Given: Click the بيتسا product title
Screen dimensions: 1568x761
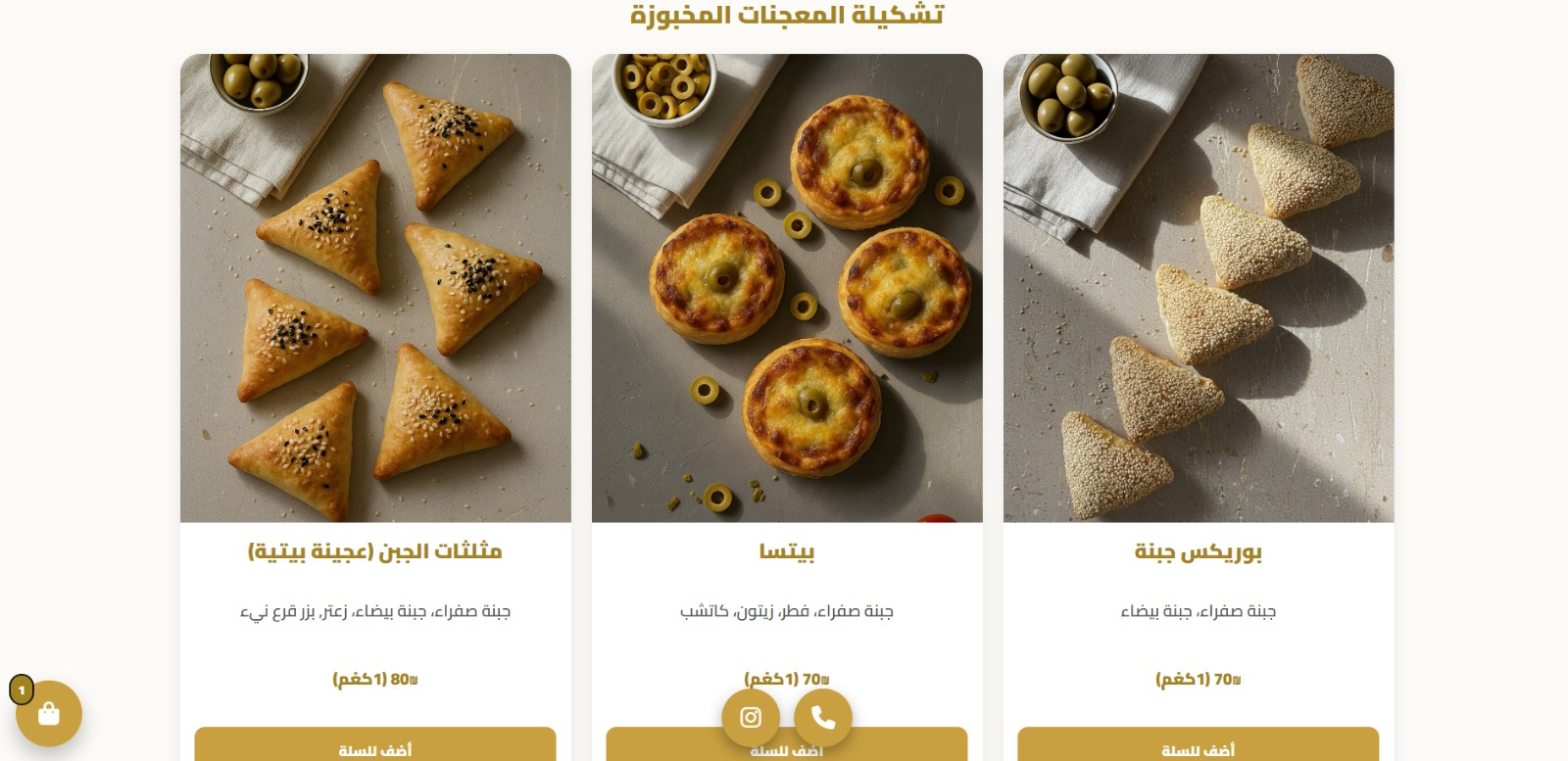Looking at the screenshot, I should 787,551.
